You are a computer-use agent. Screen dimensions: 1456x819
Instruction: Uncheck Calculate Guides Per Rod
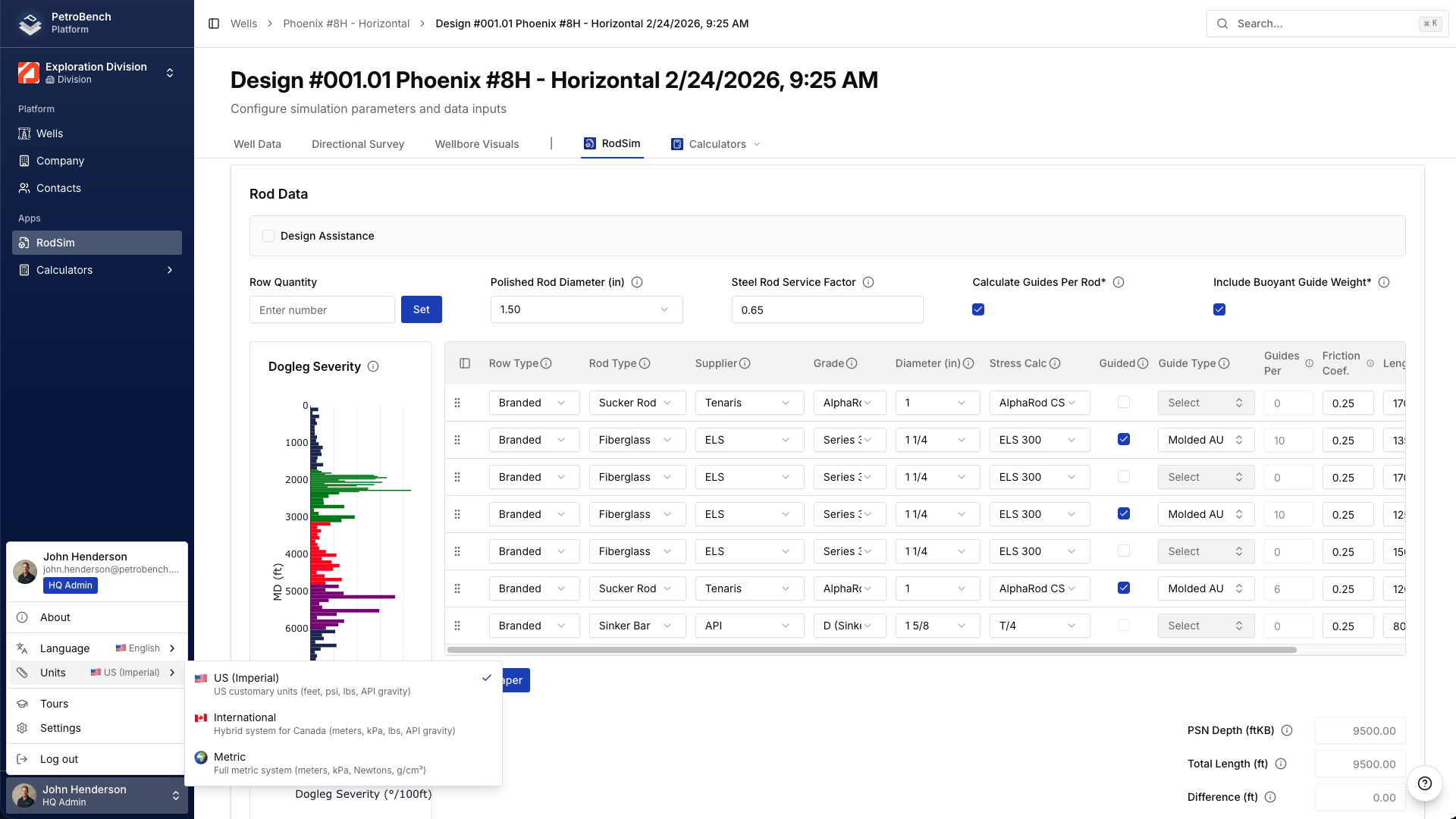click(978, 309)
